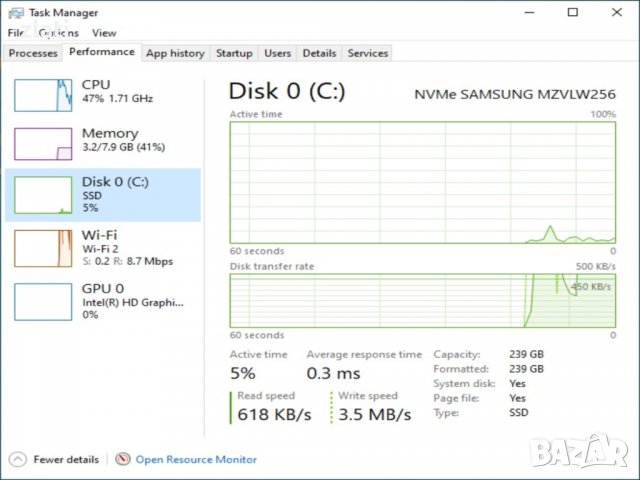Open the Users tab
The image size is (640, 480).
pyautogui.click(x=277, y=53)
